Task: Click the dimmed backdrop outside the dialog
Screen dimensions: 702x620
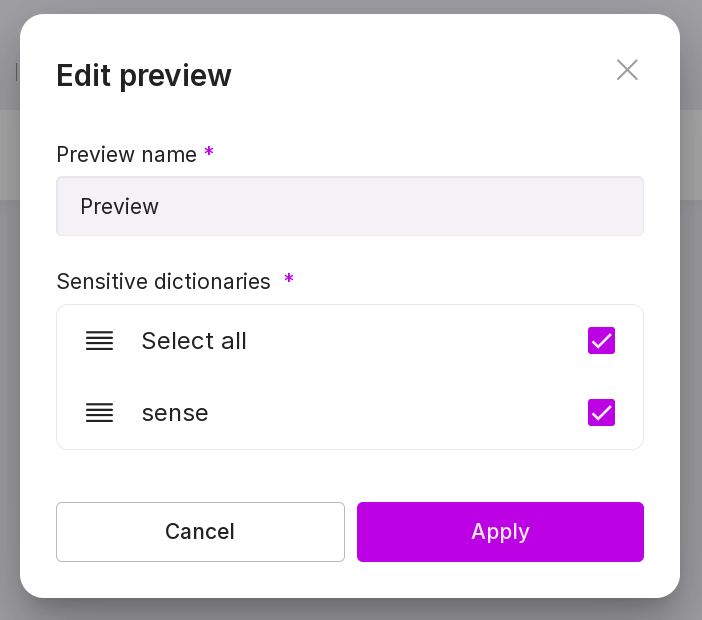Action: coord(691,300)
